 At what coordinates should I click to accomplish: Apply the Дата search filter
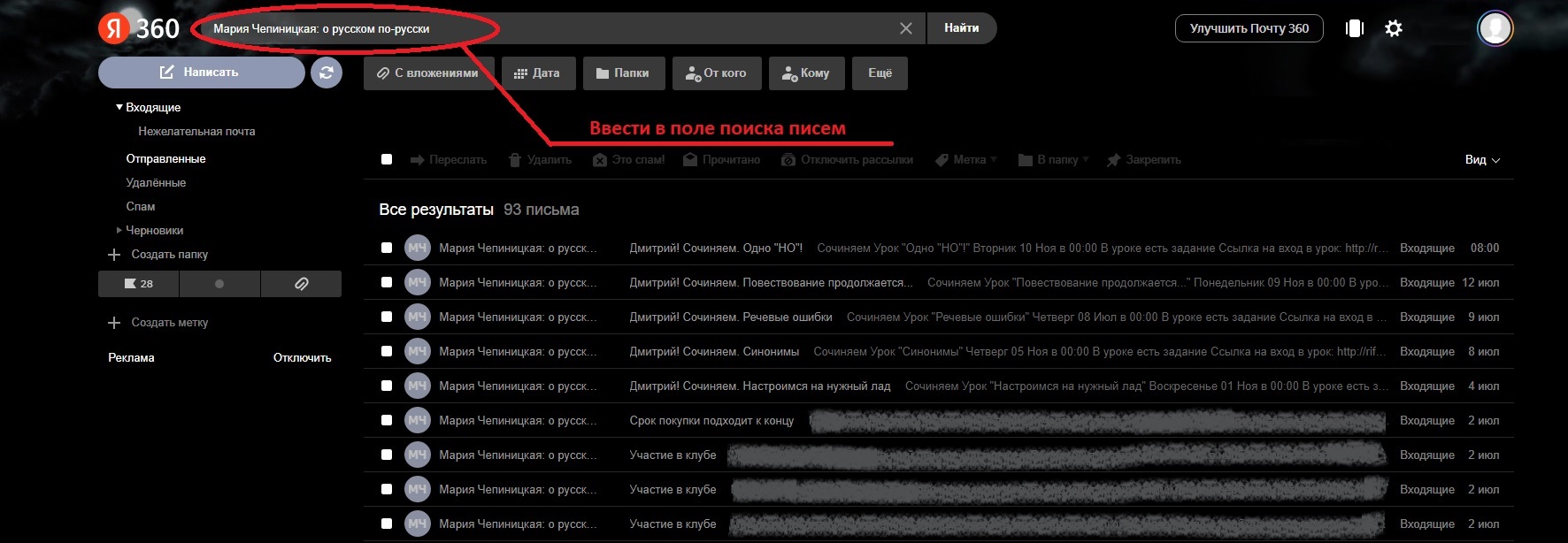tap(537, 73)
